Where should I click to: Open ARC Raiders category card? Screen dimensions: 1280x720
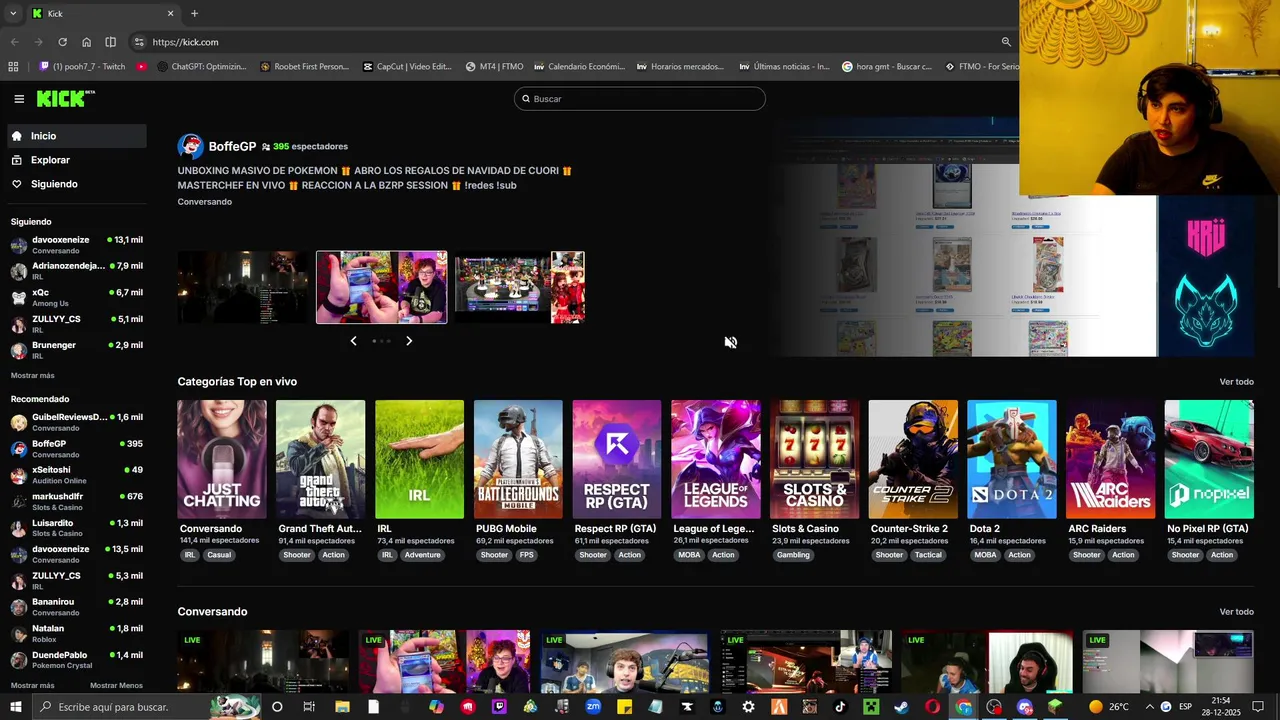(x=1110, y=459)
